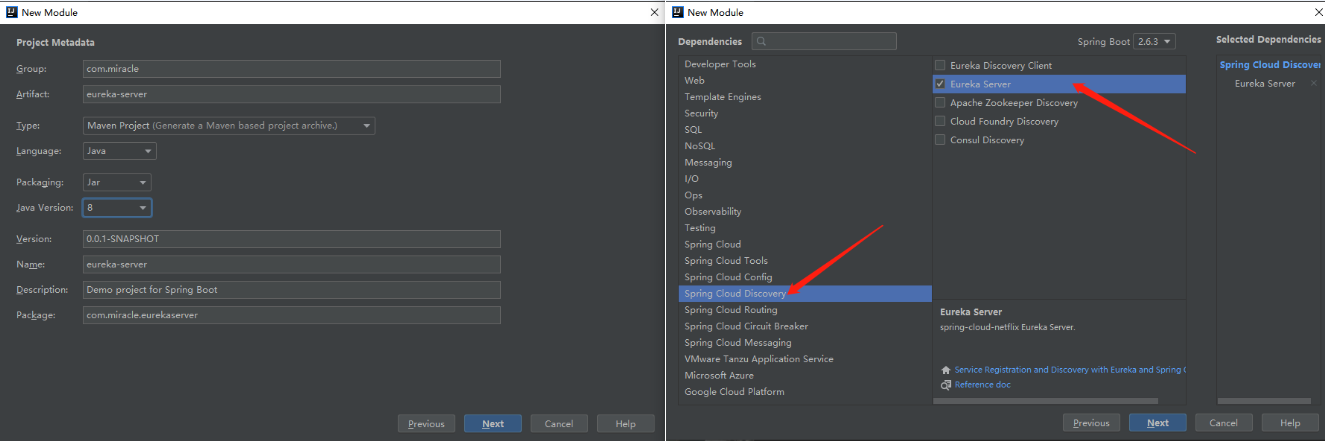The image size is (1325, 441).
Task: Click the search magnifier icon in Dependencies
Action: click(762, 41)
